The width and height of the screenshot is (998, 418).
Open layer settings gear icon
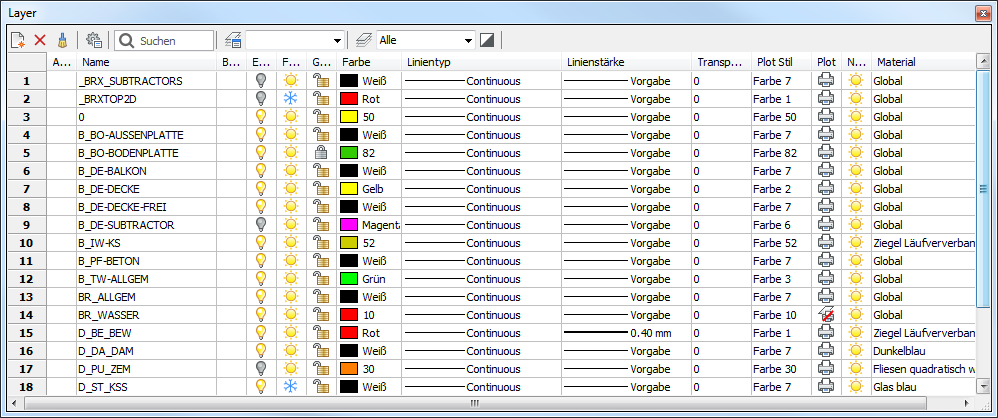tap(94, 40)
